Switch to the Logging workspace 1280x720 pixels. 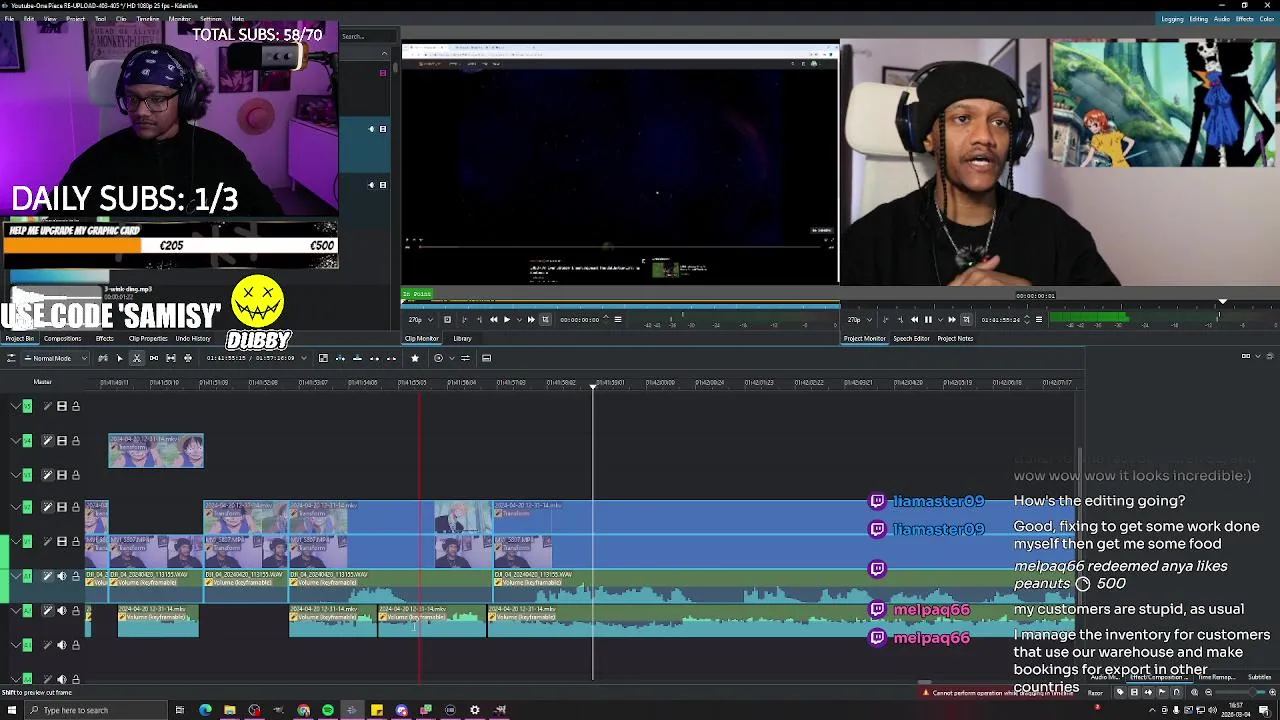(x=1172, y=19)
